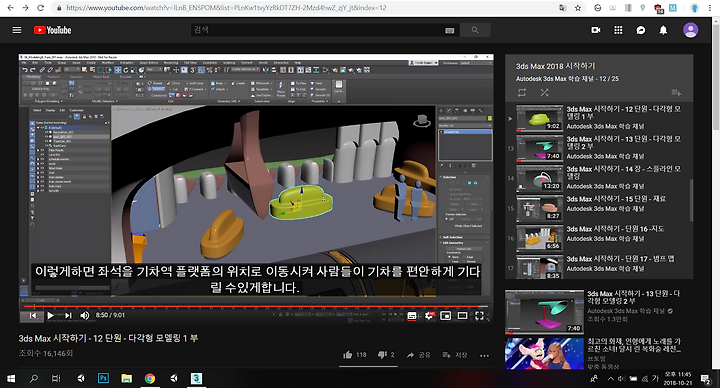Play the video with the play button
The width and height of the screenshot is (720, 388).
point(51,315)
